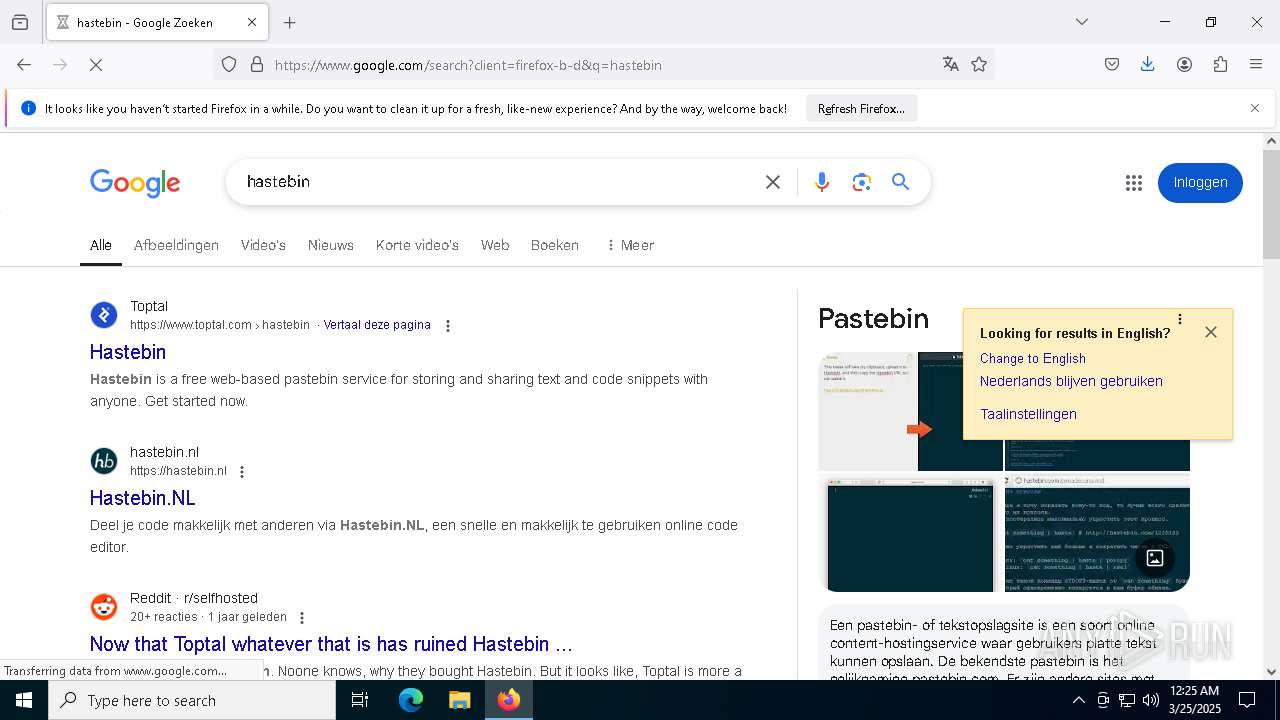This screenshot has width=1280, height=720.
Task: Save page to Pocket
Action: (1112, 65)
